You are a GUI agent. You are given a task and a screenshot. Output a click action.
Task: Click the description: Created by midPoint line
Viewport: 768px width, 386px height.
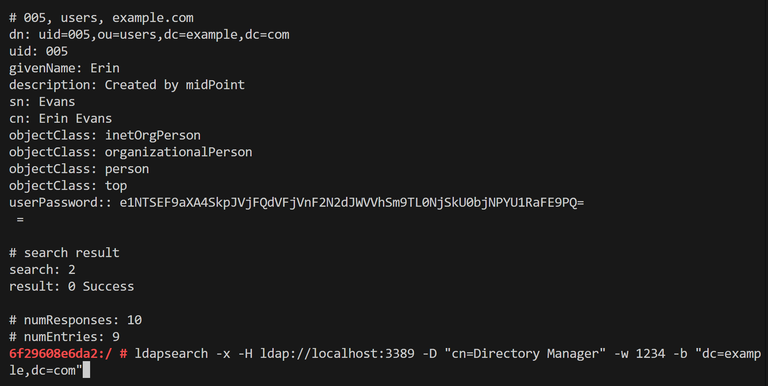(127, 85)
